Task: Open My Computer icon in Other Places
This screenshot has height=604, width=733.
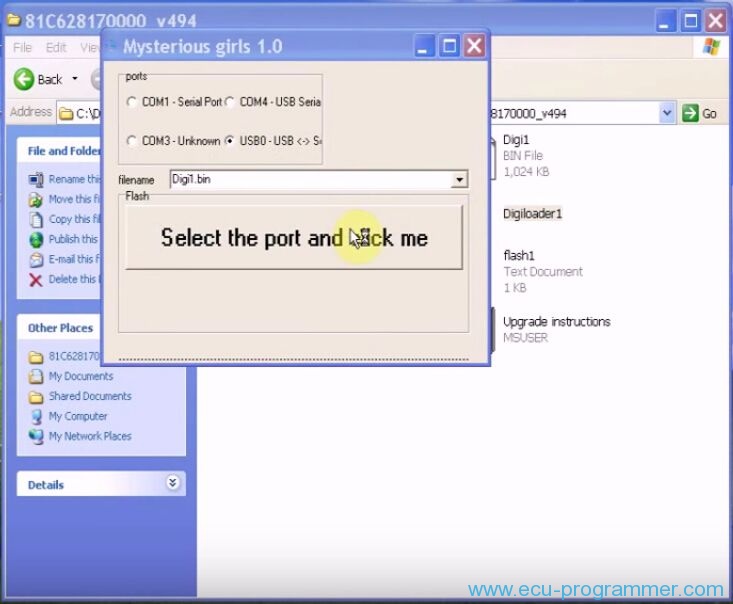Action: click(37, 417)
